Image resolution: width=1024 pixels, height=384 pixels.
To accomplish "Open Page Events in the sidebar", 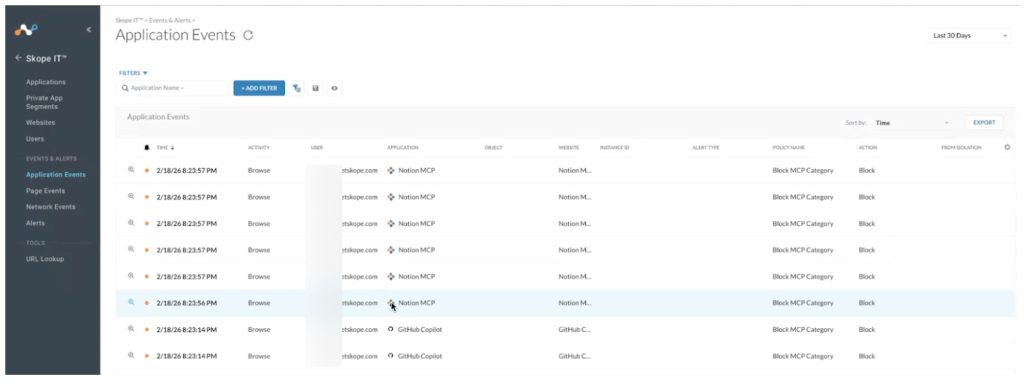I will click(45, 191).
